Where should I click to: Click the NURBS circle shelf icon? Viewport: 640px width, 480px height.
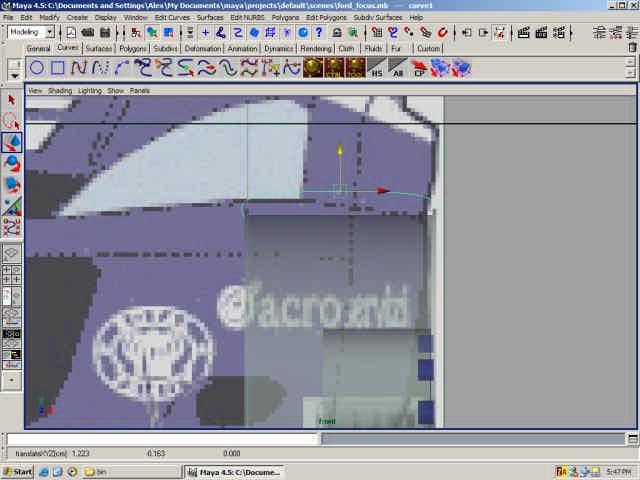click(37, 68)
